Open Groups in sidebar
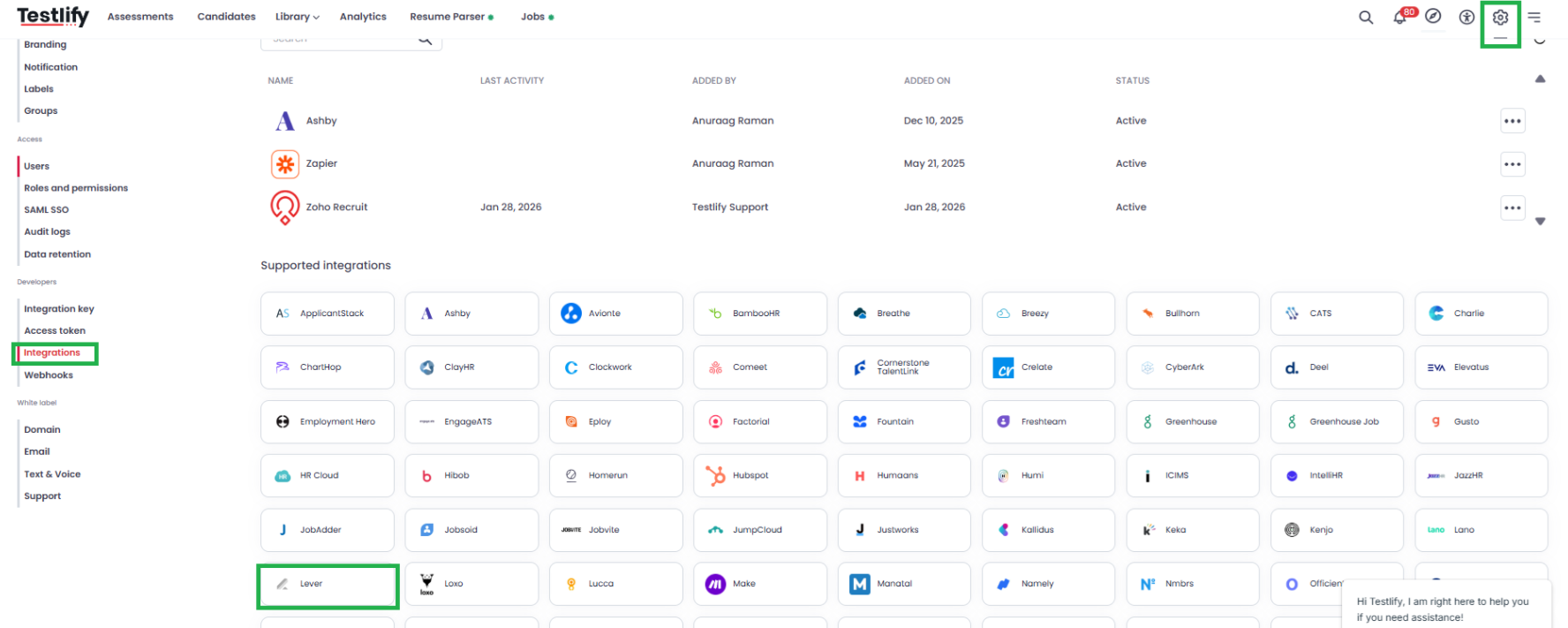 (41, 111)
